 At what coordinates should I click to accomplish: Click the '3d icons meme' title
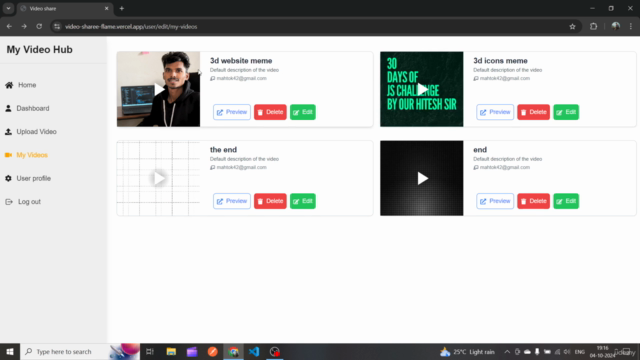[x=500, y=60]
